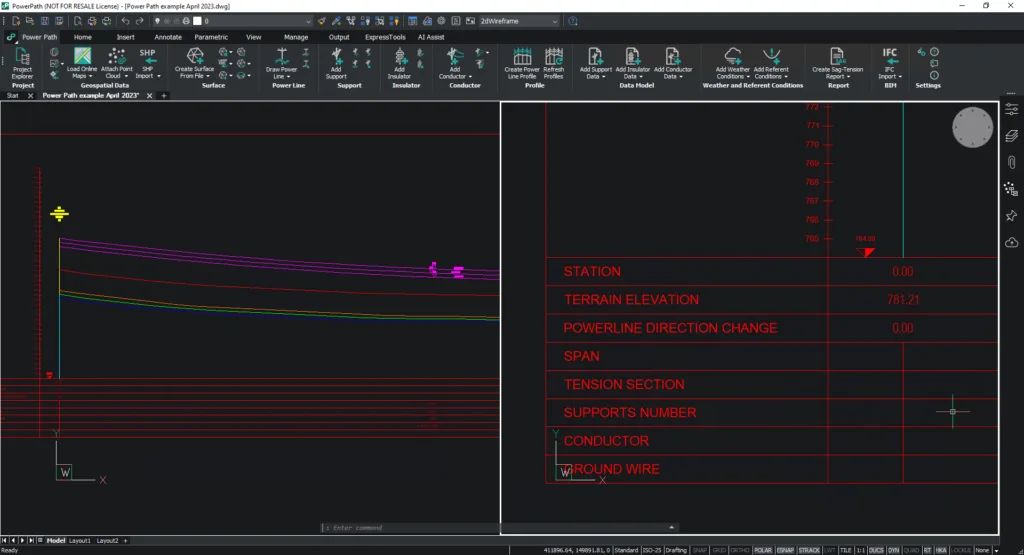Click the Add Support icon
Image resolution: width=1024 pixels, height=555 pixels.
coord(336,56)
